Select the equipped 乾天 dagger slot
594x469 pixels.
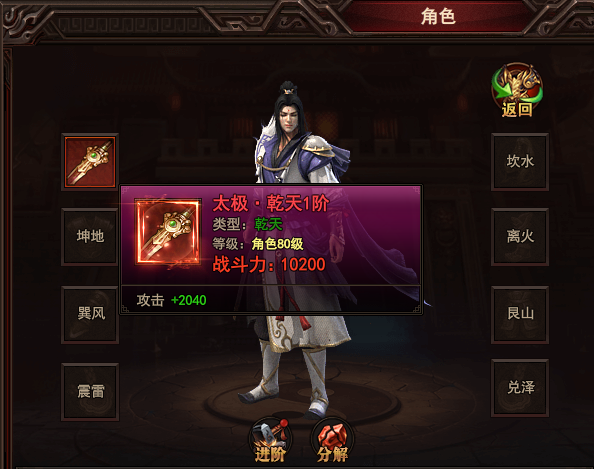coord(90,162)
